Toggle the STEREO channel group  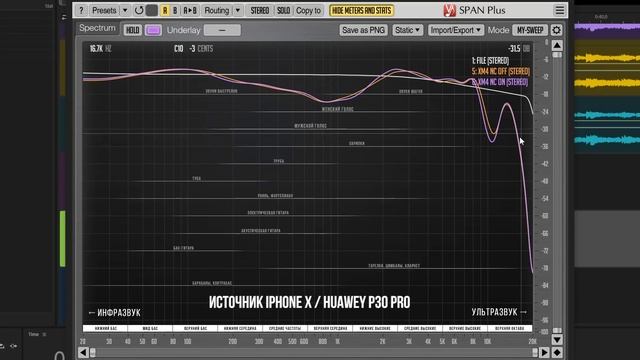pos(260,10)
